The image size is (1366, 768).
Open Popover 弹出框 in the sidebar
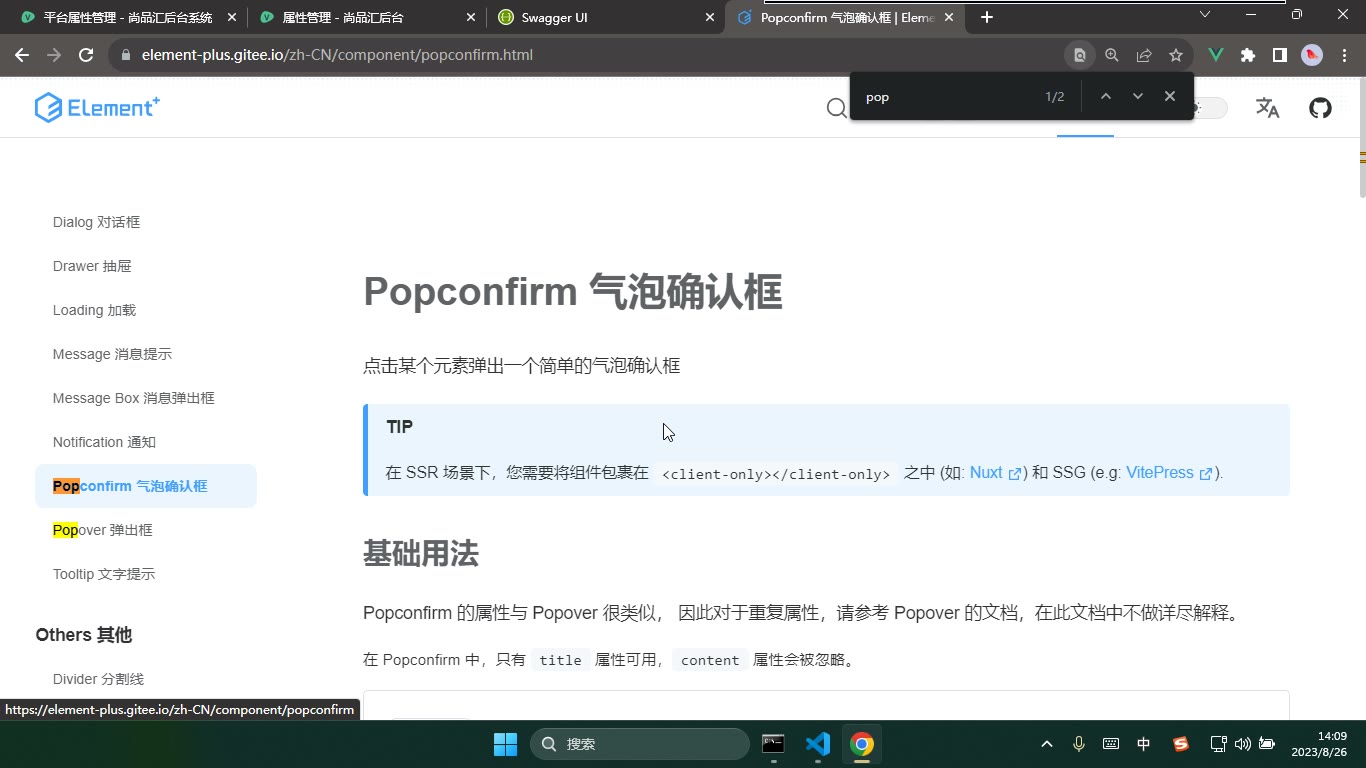(103, 530)
